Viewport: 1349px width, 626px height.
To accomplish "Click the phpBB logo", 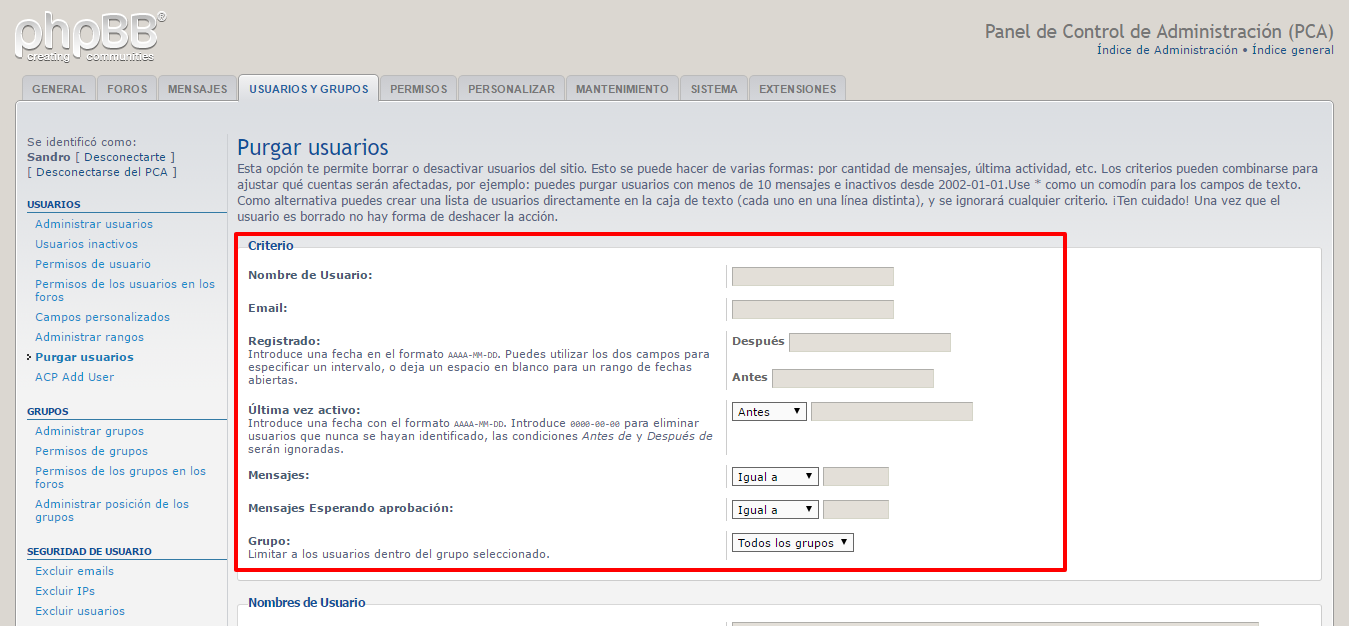I will (90, 37).
